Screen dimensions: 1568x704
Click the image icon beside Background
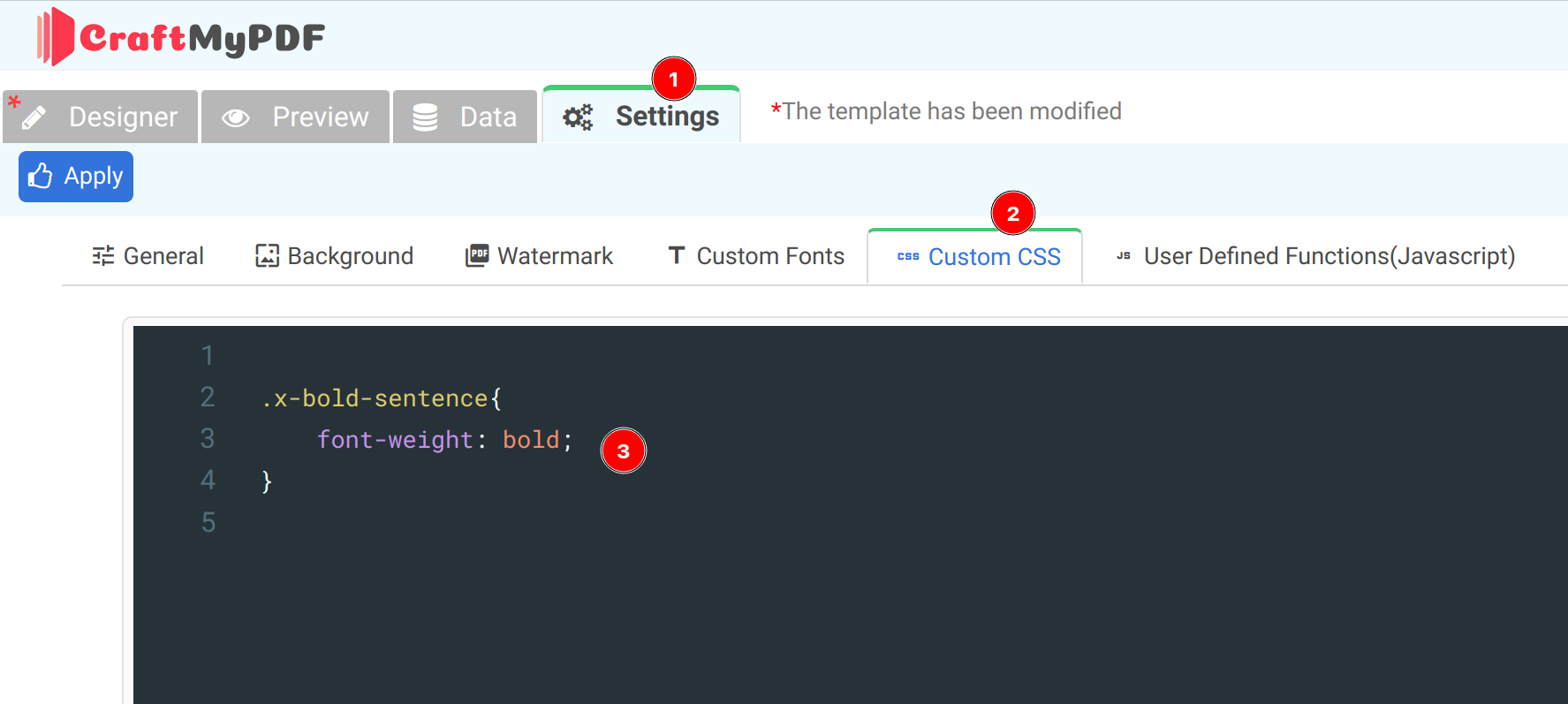(267, 256)
